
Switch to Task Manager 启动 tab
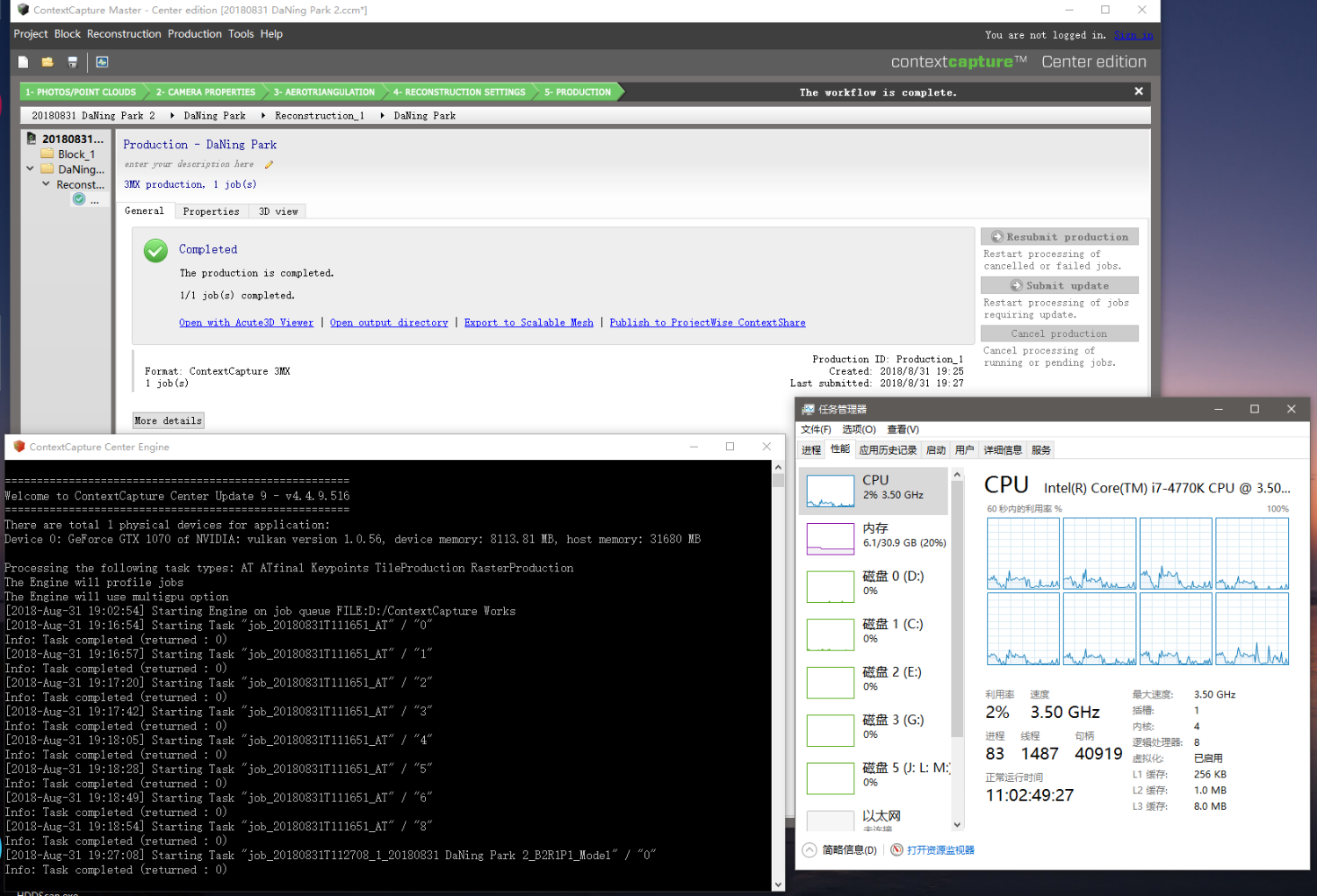pos(936,450)
